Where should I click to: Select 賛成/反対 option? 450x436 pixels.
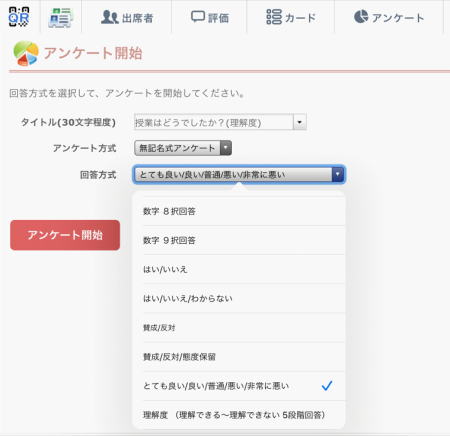pos(239,328)
